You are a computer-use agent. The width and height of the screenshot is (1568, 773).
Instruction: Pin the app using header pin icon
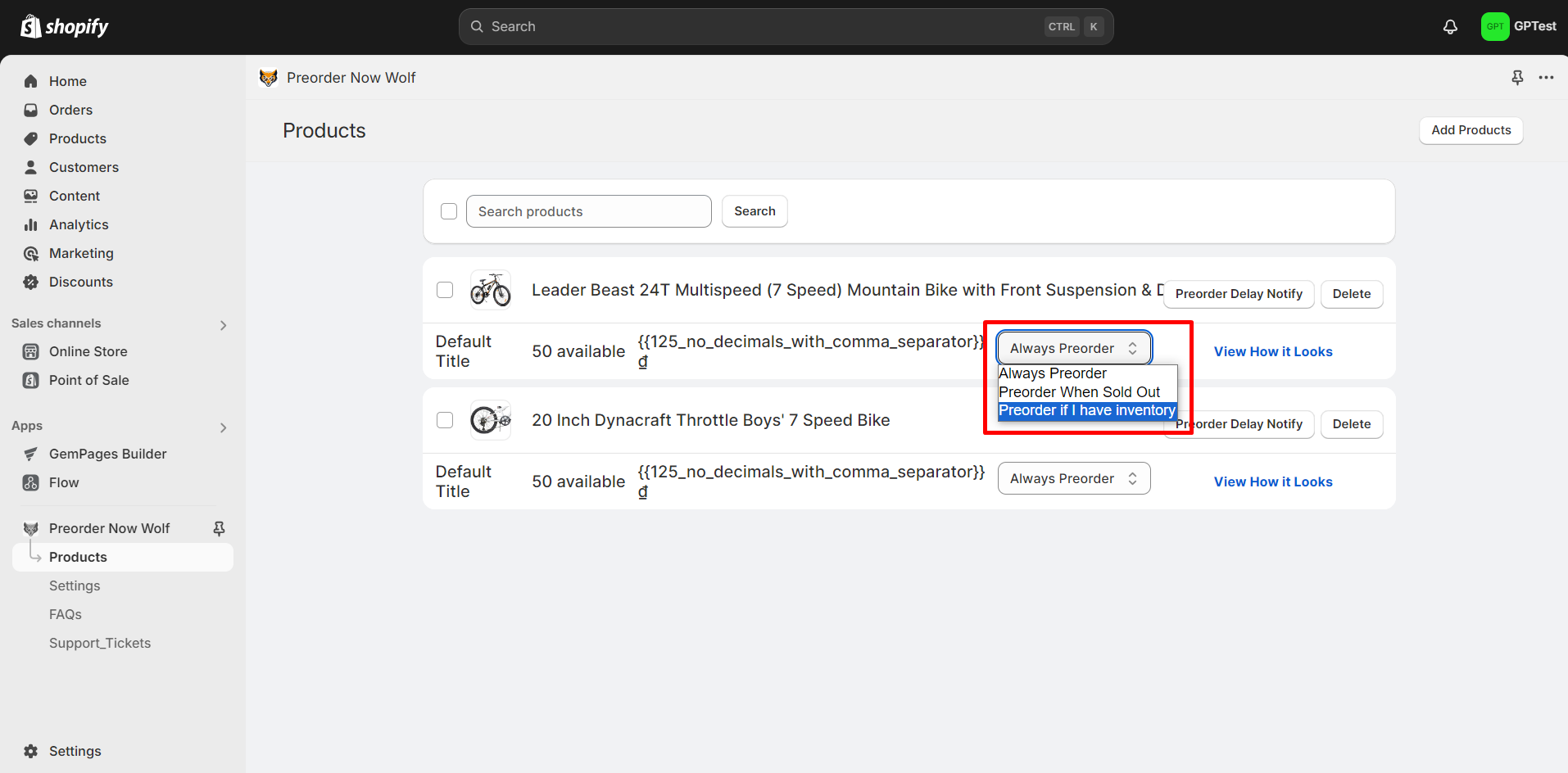pyautogui.click(x=1517, y=78)
